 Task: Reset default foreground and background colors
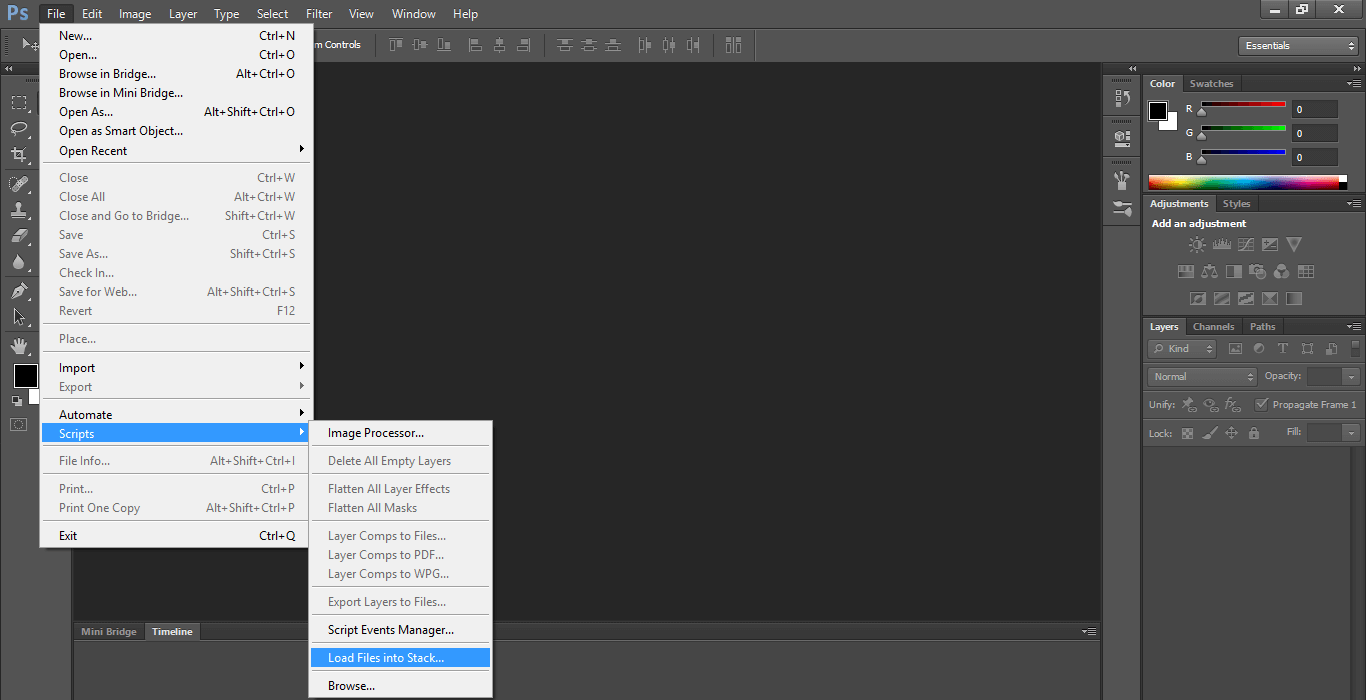[16, 401]
